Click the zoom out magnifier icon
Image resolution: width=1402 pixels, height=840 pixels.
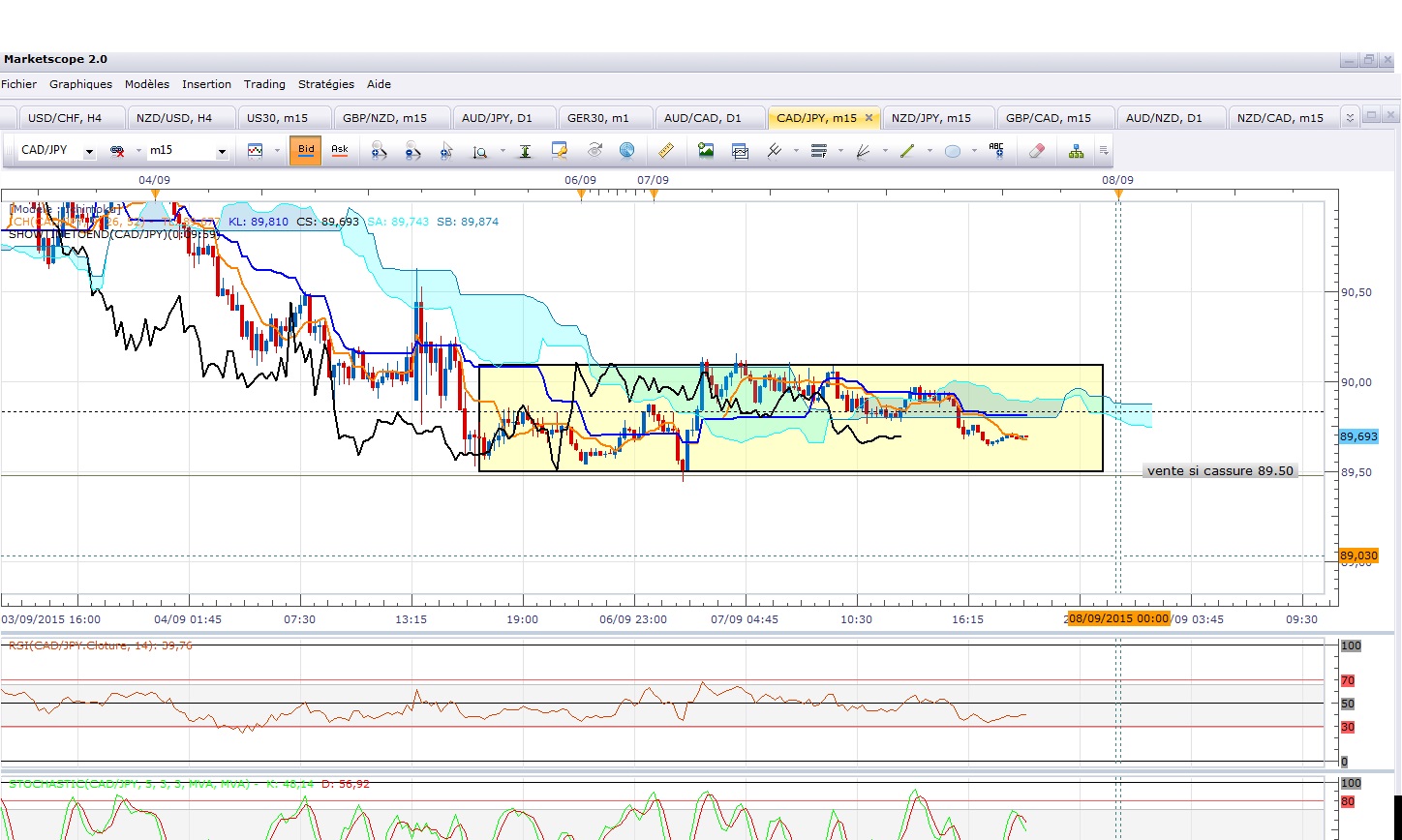coord(413,151)
